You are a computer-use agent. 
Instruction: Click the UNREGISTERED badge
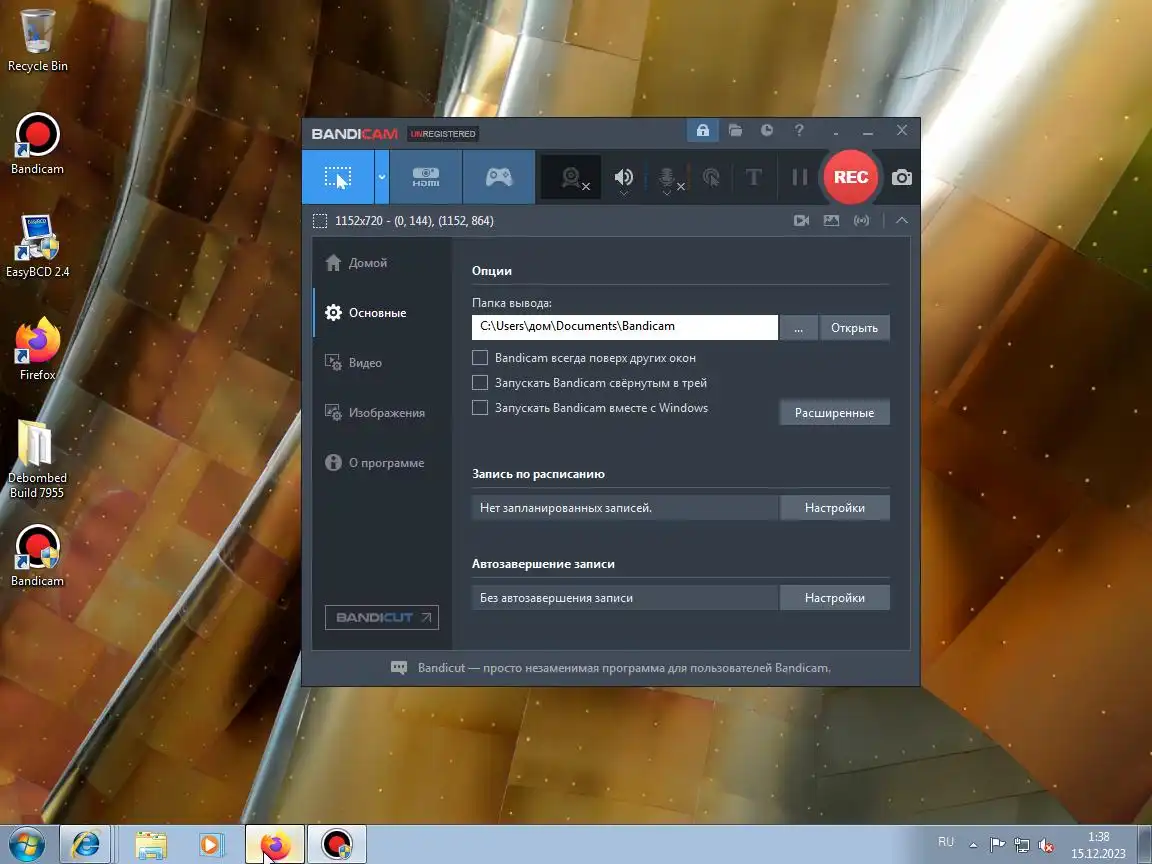click(x=443, y=134)
